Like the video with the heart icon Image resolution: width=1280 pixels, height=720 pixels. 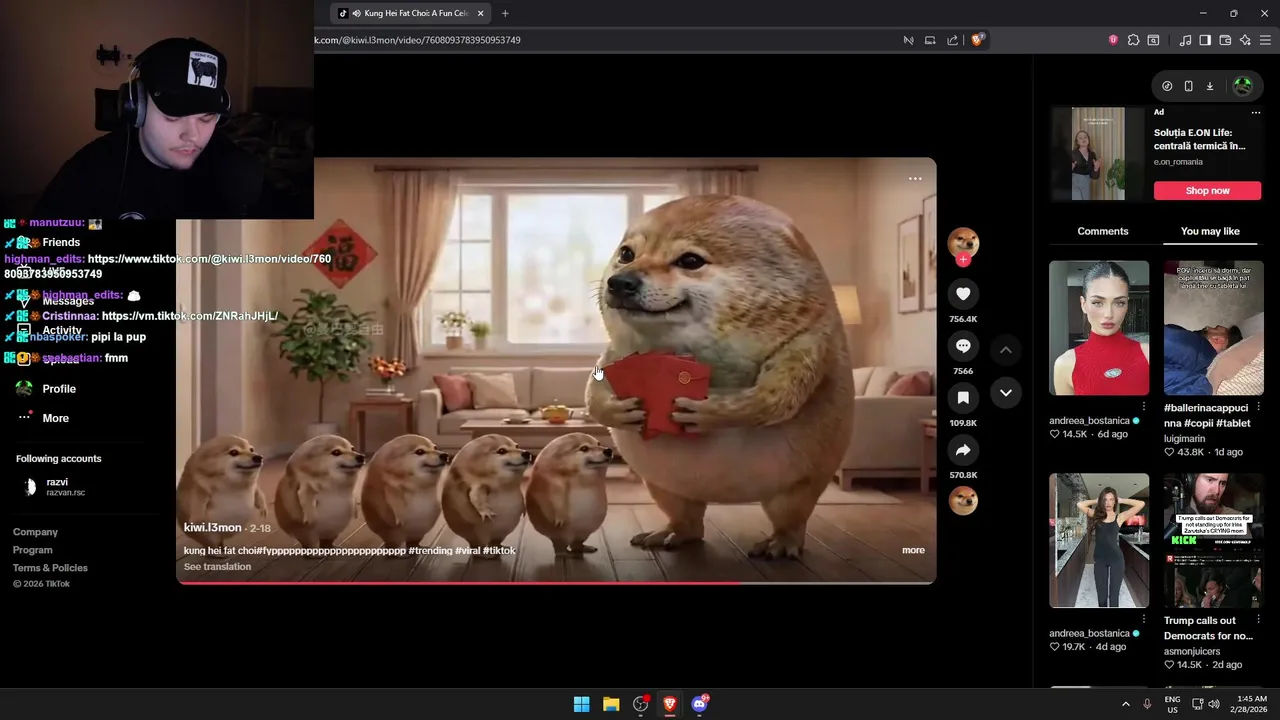click(x=963, y=294)
